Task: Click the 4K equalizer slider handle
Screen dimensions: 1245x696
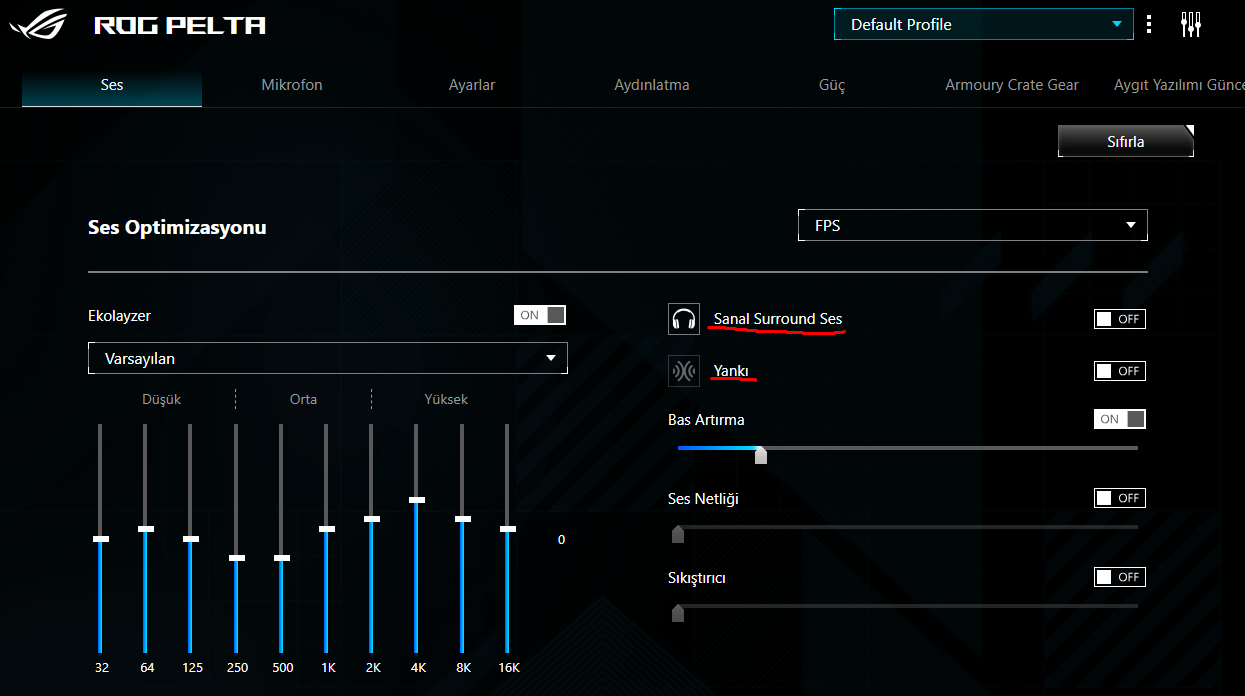Action: tap(417, 500)
